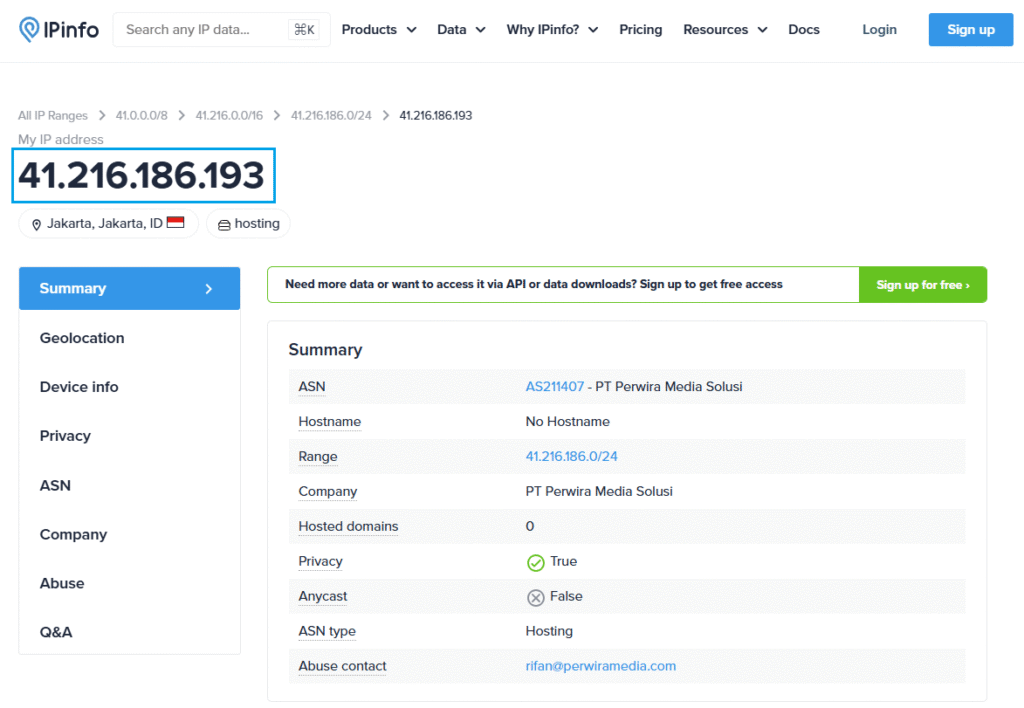Click the green check icon beside True
Viewport: 1024px width, 708px height.
coord(536,562)
